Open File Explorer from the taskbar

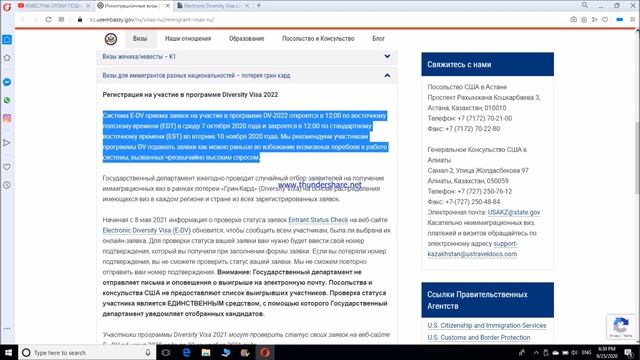pyautogui.click(x=206, y=352)
